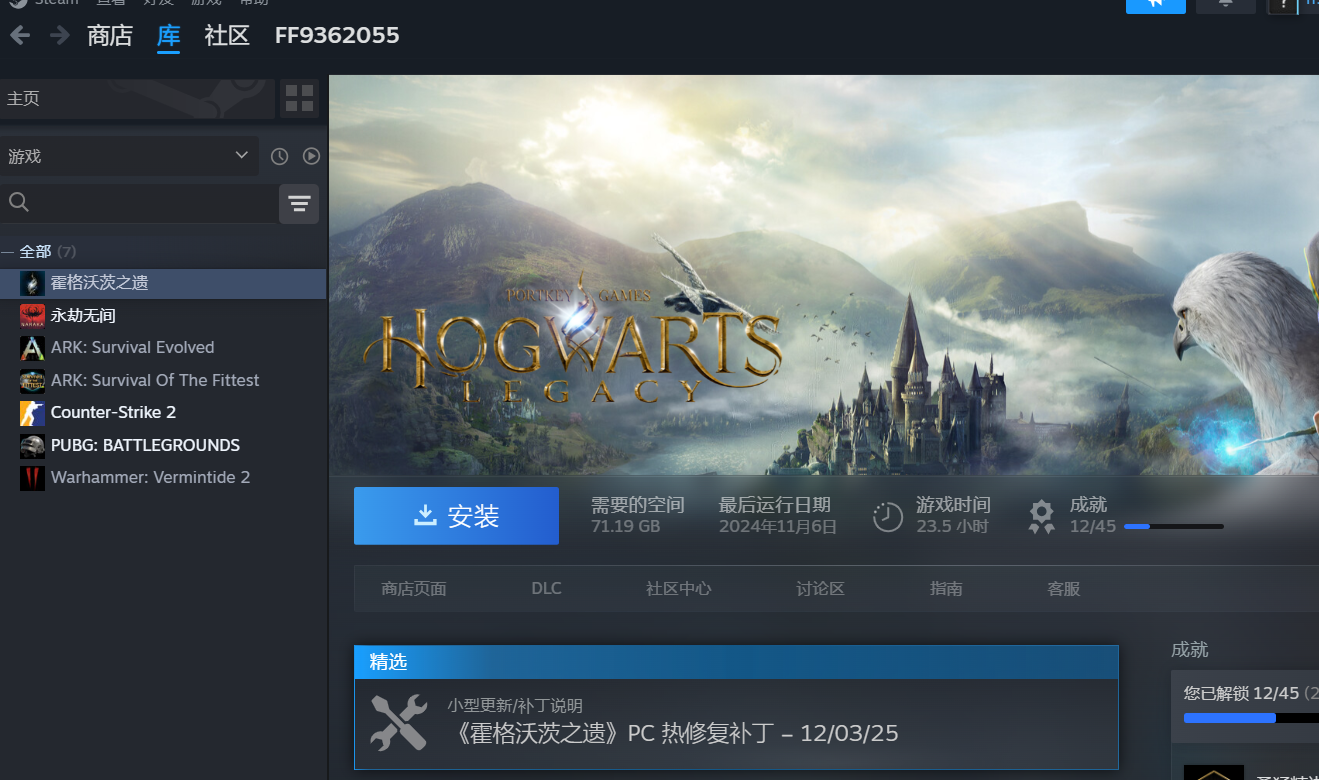Open the 商店页面 store page link
The height and width of the screenshot is (780, 1319).
tap(414, 589)
